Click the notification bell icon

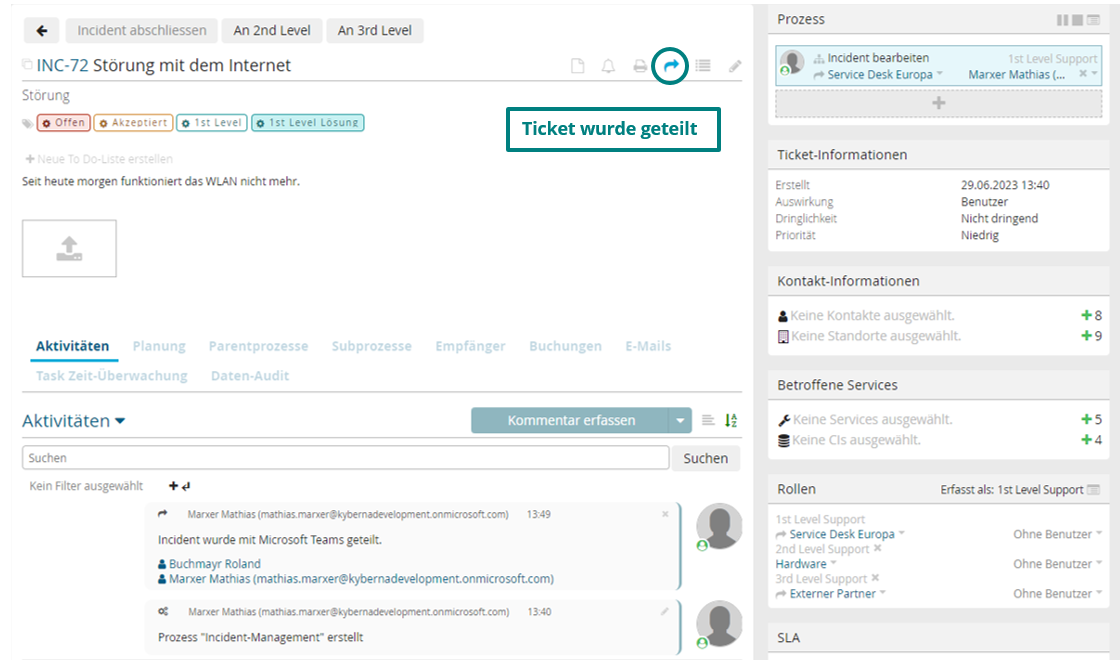click(608, 66)
